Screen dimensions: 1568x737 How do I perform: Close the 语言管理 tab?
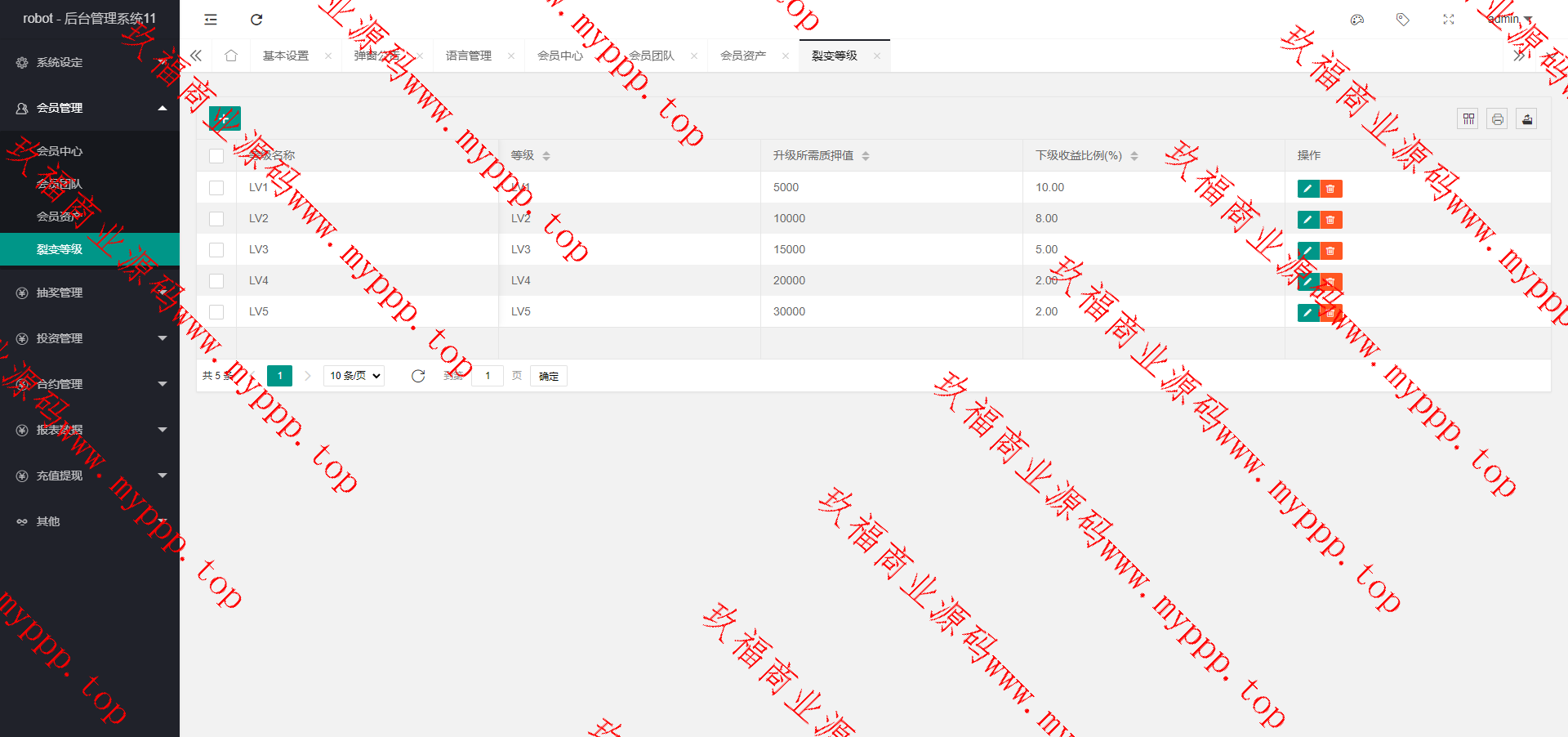click(x=511, y=56)
